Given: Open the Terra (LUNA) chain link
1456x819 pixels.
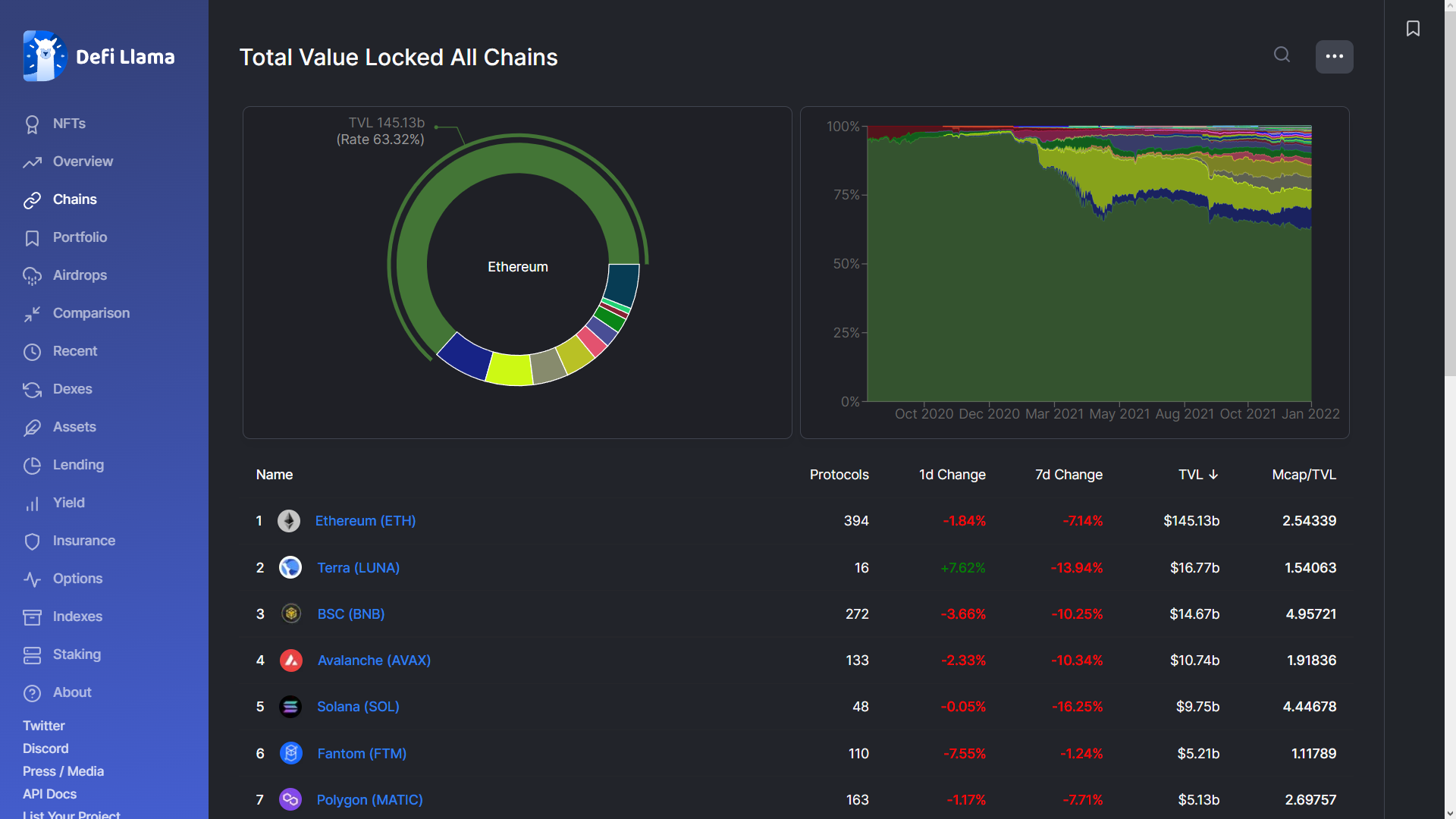Looking at the screenshot, I should pos(358,568).
